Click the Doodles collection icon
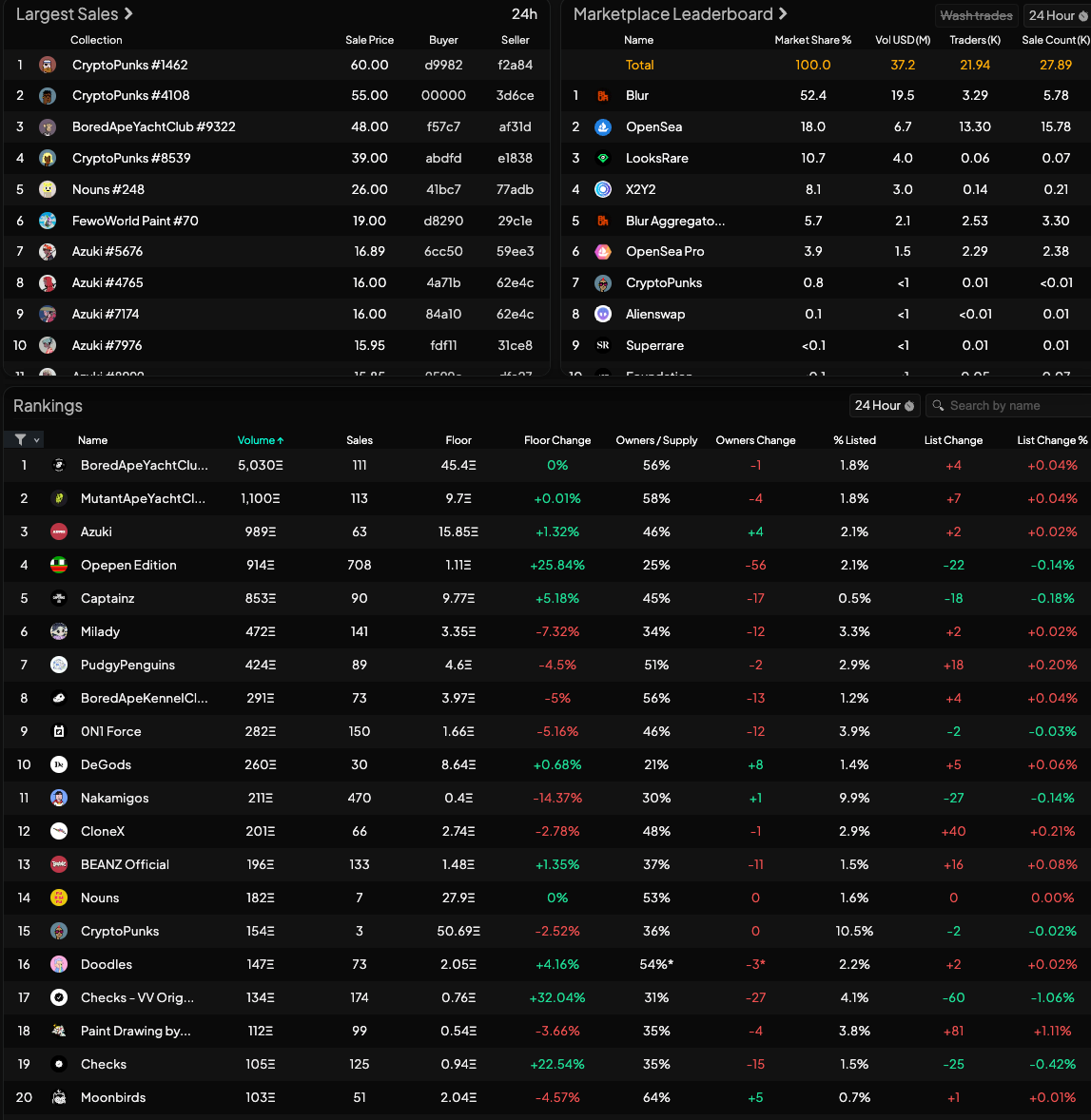This screenshot has width=1091, height=1120. coord(59,964)
